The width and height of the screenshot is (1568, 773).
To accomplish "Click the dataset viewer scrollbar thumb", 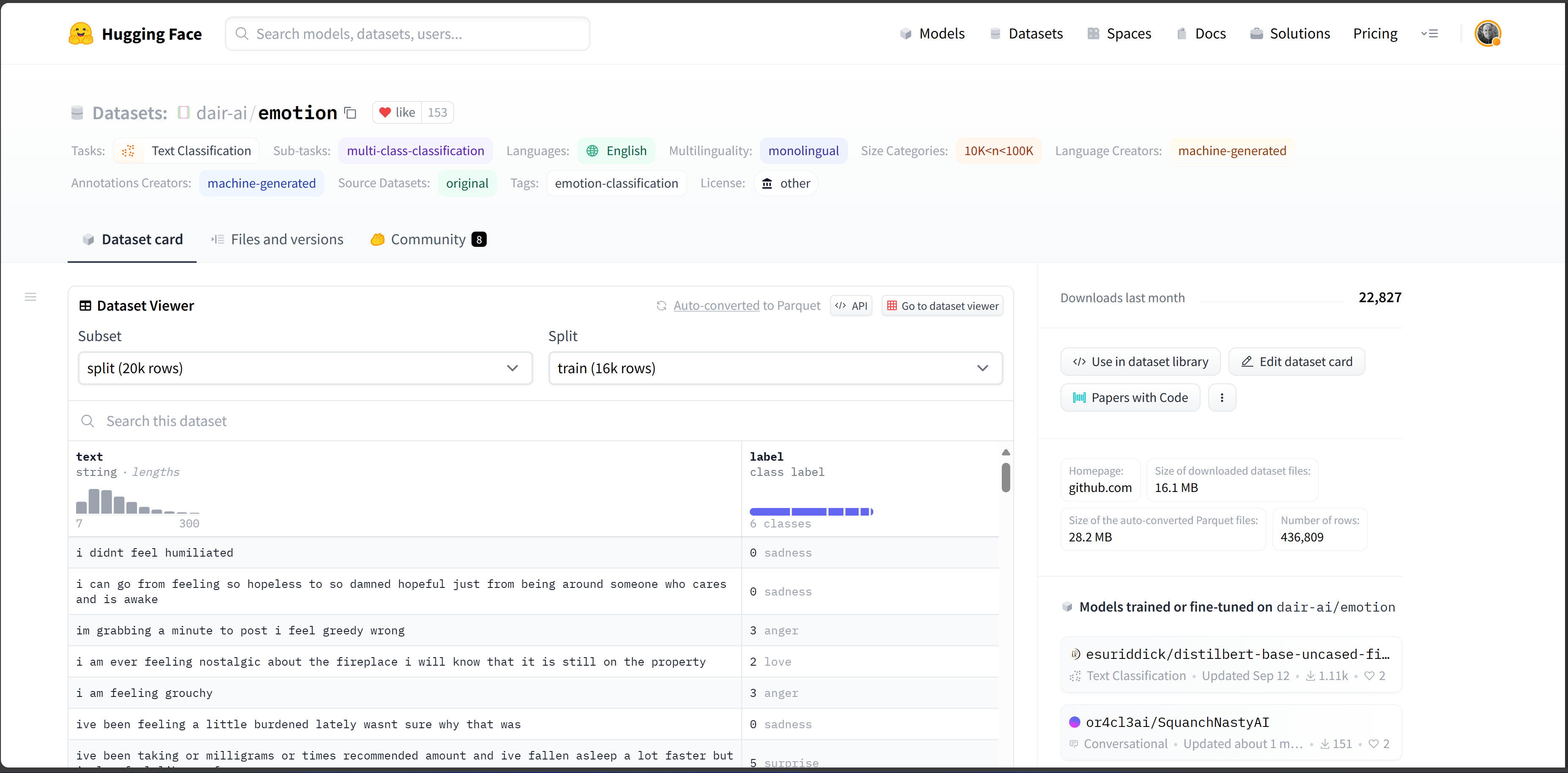I will tap(1006, 478).
